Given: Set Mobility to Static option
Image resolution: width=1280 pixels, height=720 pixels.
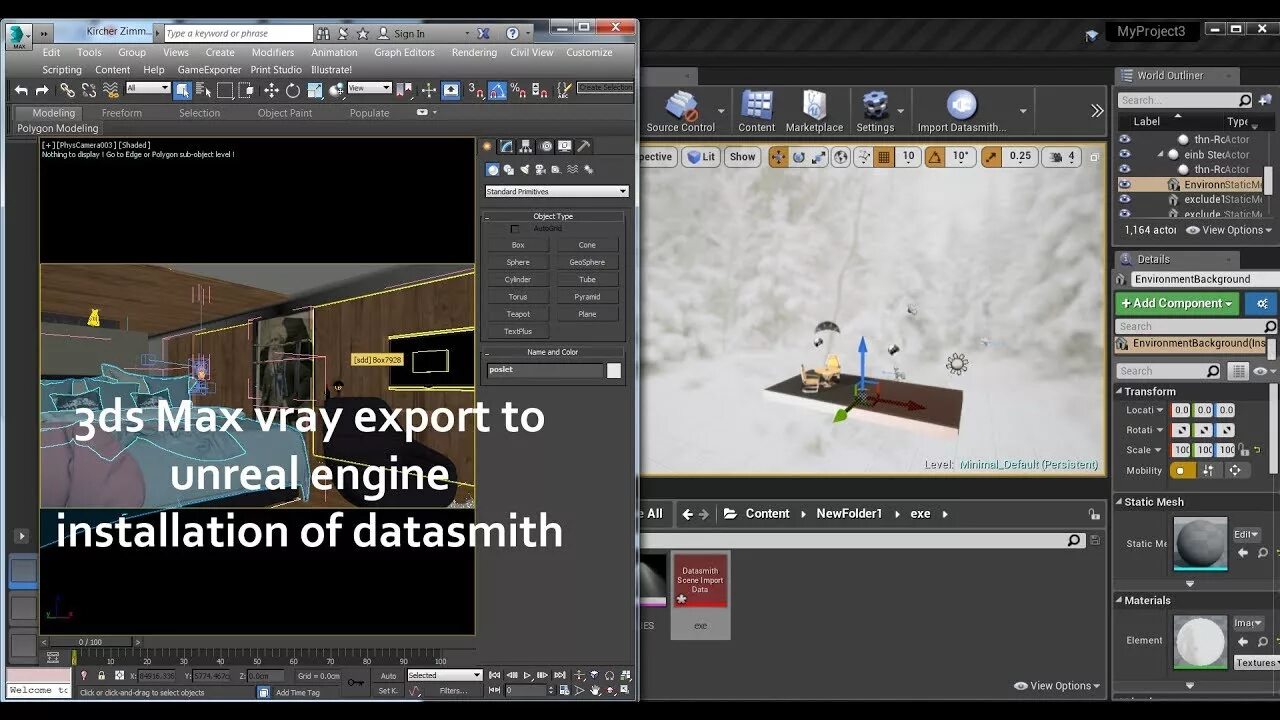Looking at the screenshot, I should (1184, 470).
